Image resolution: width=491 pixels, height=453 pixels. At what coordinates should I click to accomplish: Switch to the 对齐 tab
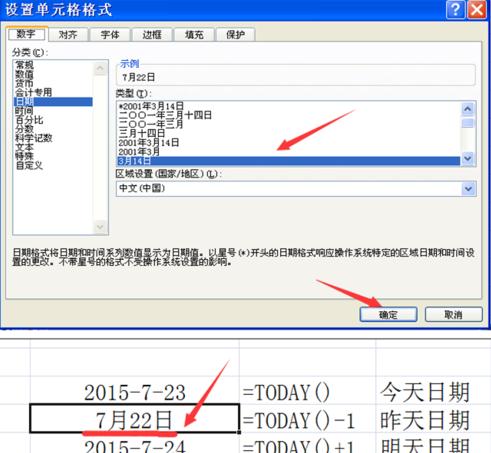coord(68,34)
